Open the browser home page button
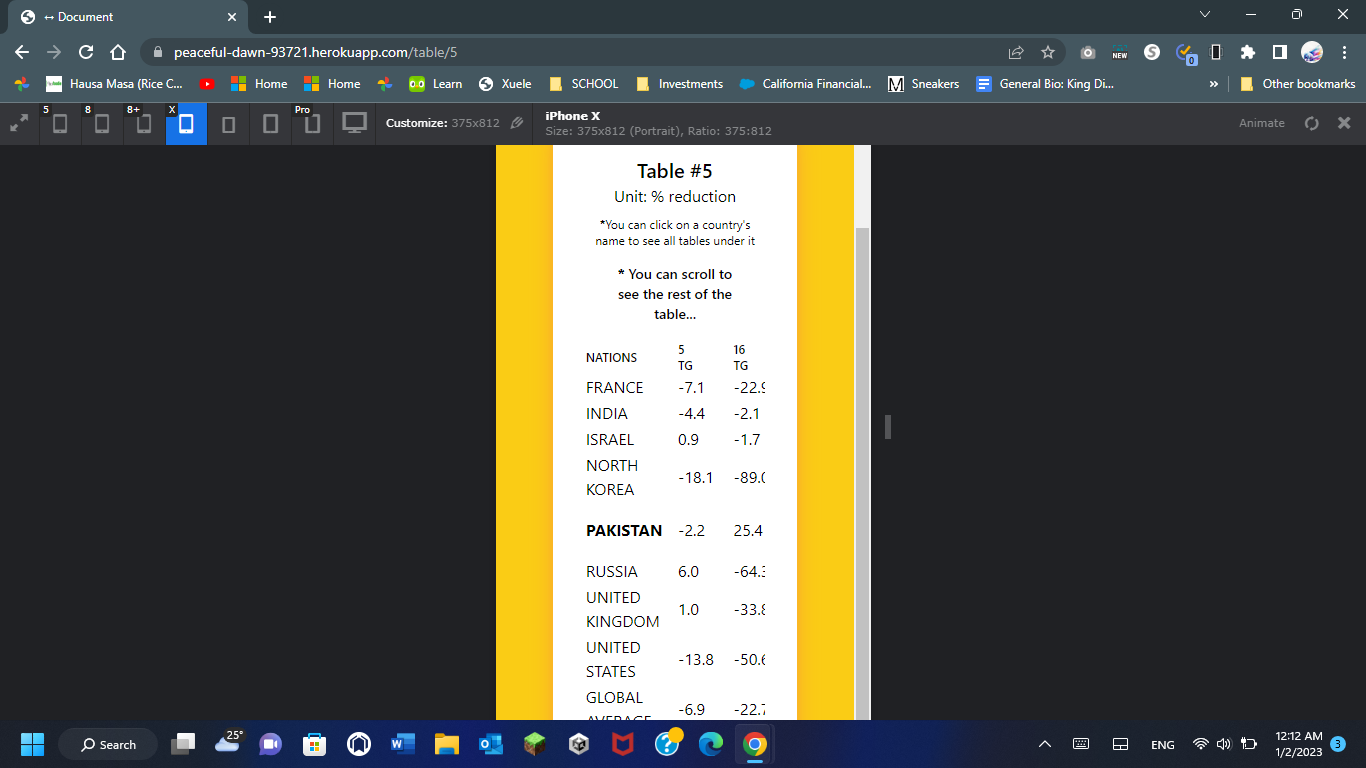The image size is (1366, 768). 118,52
